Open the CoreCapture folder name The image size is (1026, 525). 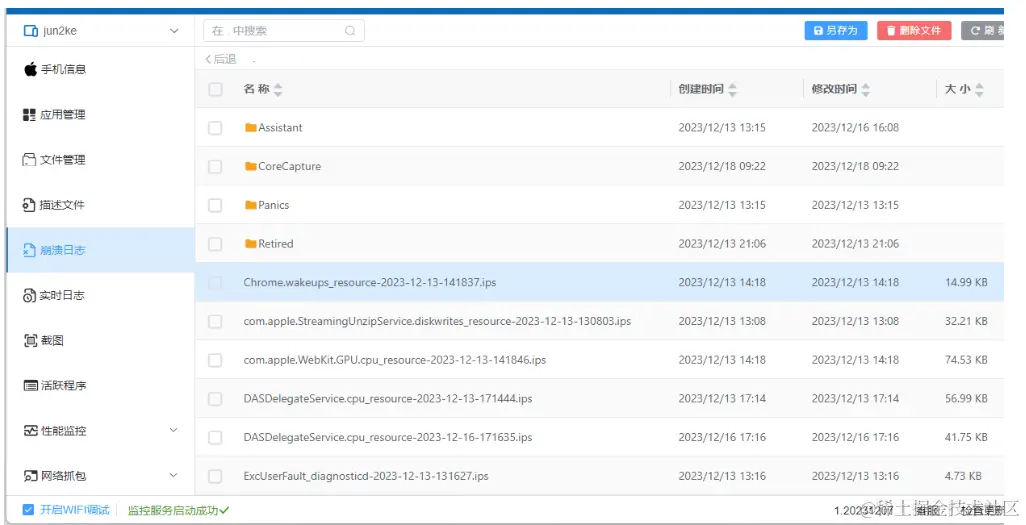[289, 166]
